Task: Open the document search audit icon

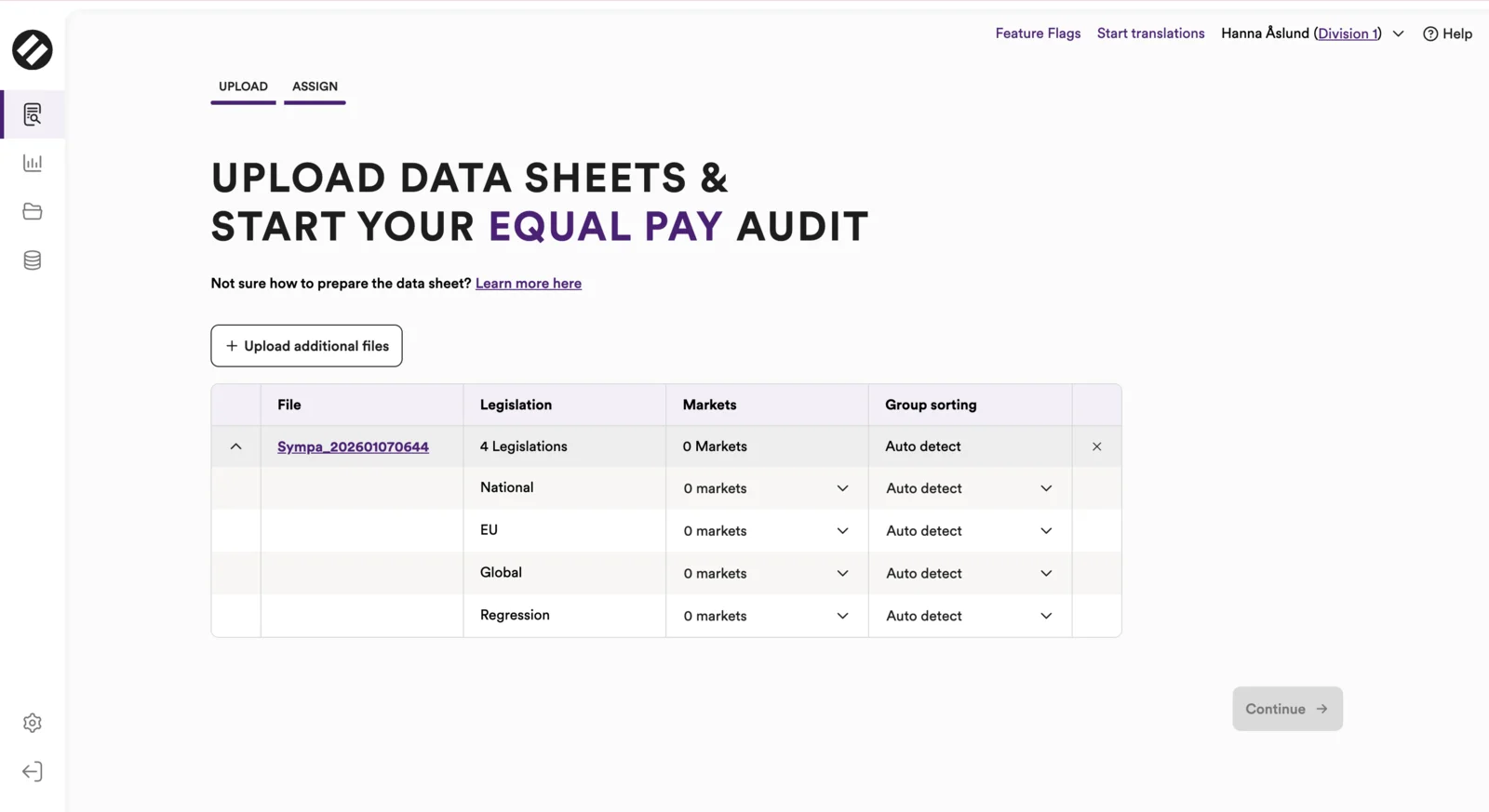Action: point(33,114)
